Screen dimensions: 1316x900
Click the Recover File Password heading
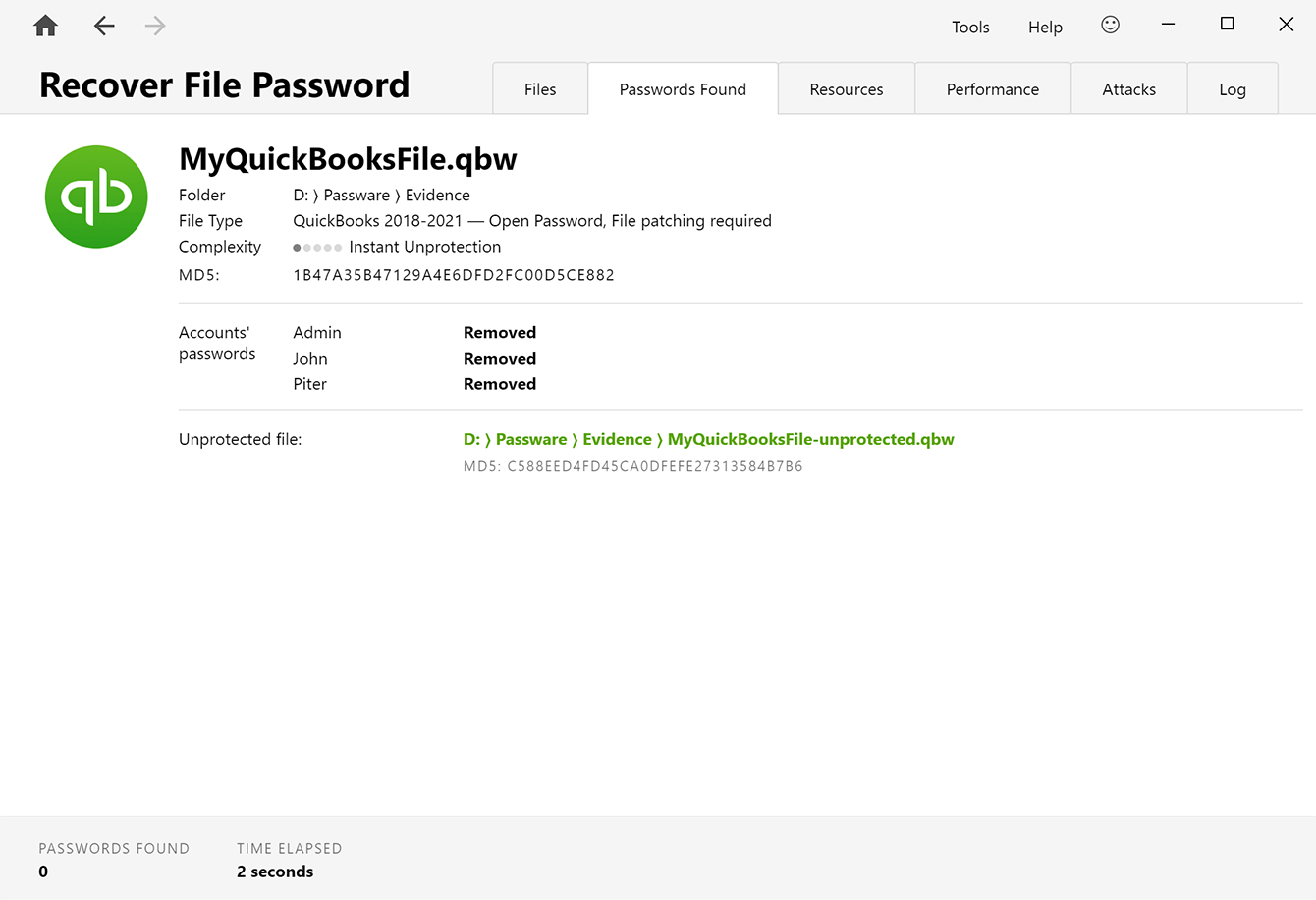[x=224, y=85]
